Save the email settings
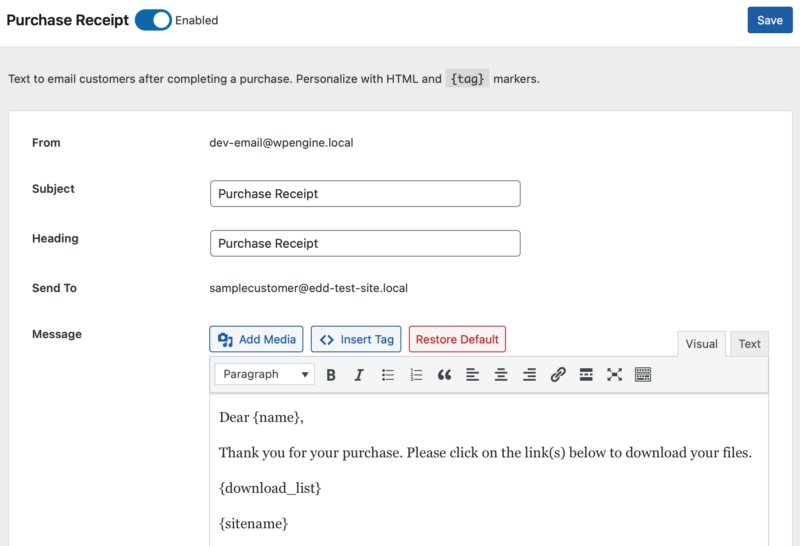800x546 pixels. pos(769,20)
